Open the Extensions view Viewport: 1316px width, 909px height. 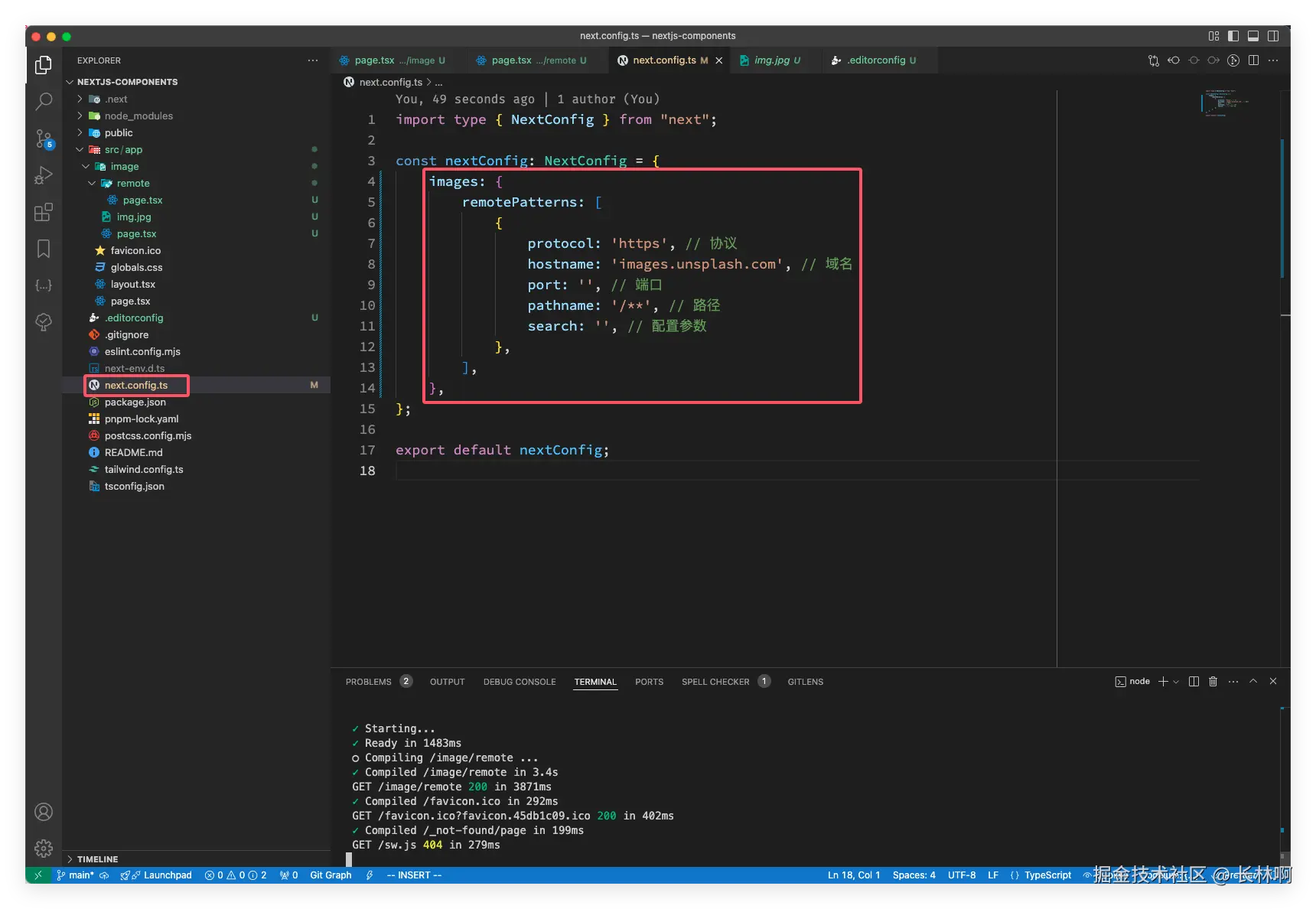pos(44,212)
